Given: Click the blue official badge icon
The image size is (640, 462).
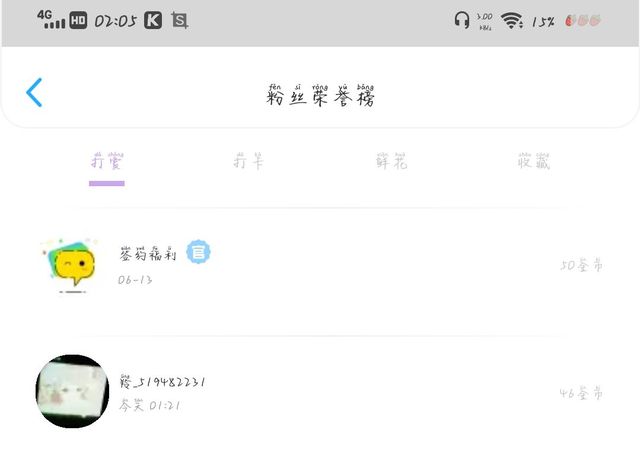Looking at the screenshot, I should [198, 252].
